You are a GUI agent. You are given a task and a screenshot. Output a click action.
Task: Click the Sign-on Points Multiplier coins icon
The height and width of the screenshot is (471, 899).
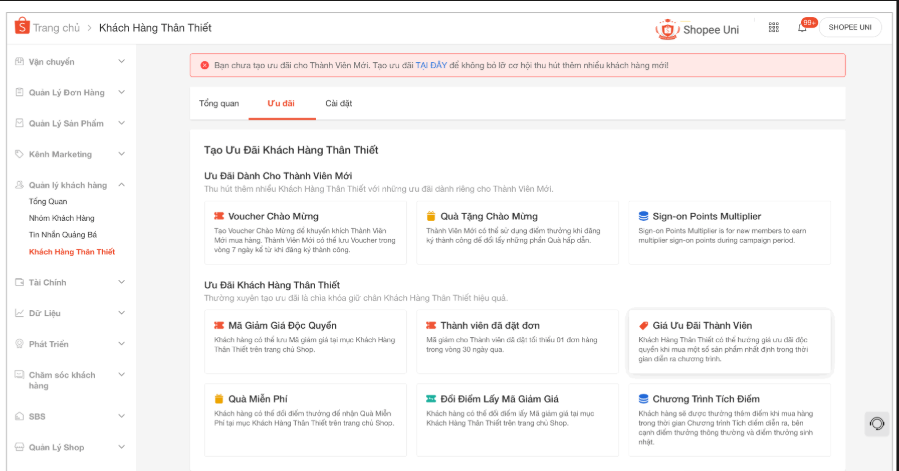point(643,216)
